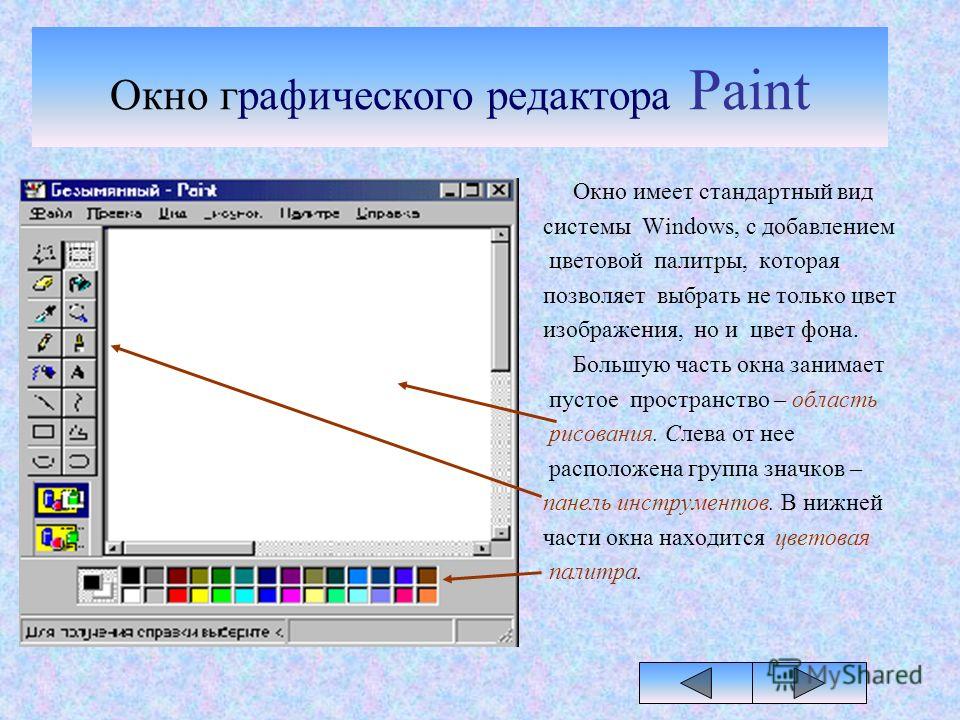Select the Curve tool
Screen dimensions: 960x720
(x=79, y=402)
